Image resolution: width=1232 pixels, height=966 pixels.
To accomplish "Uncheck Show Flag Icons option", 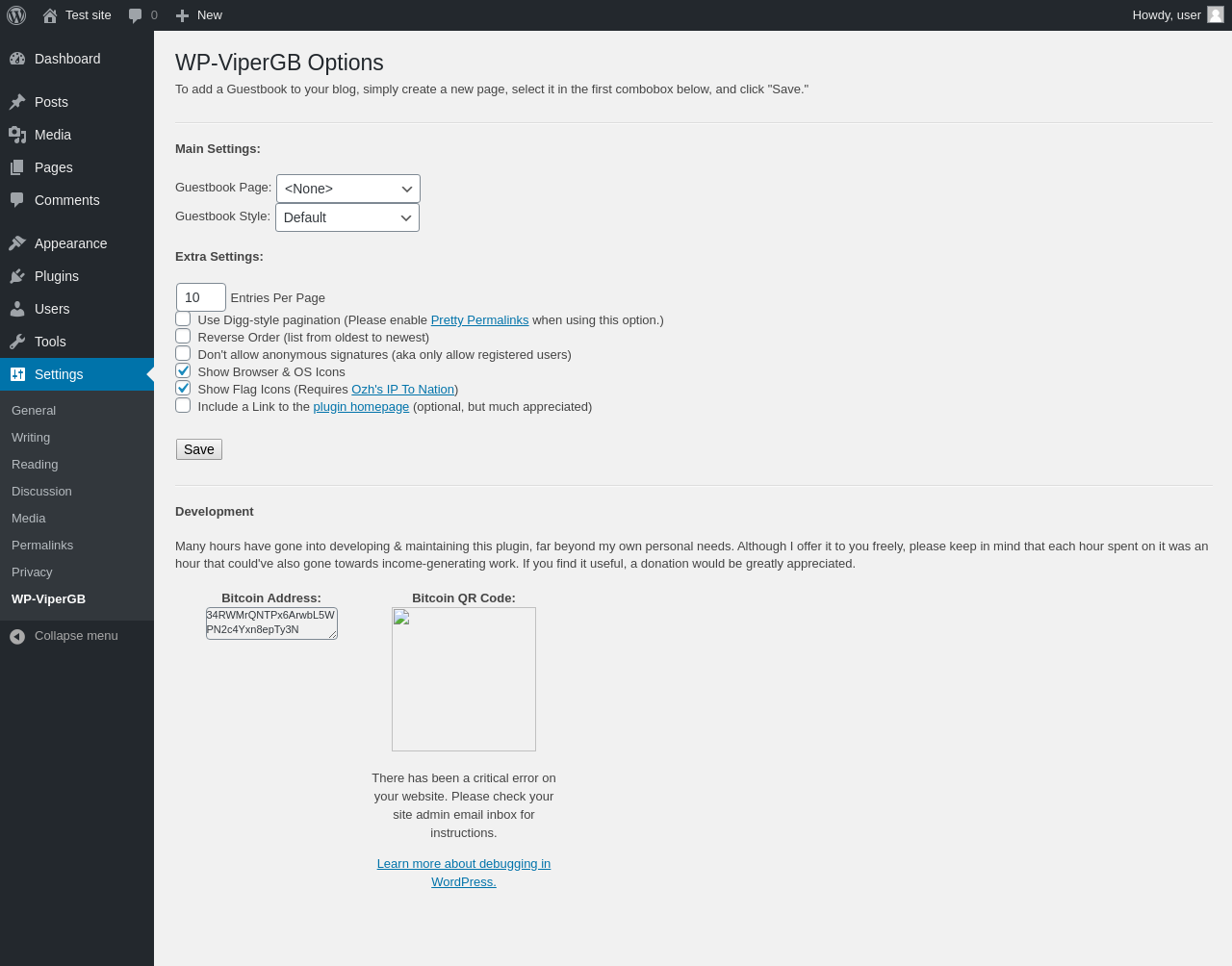I will point(183,388).
